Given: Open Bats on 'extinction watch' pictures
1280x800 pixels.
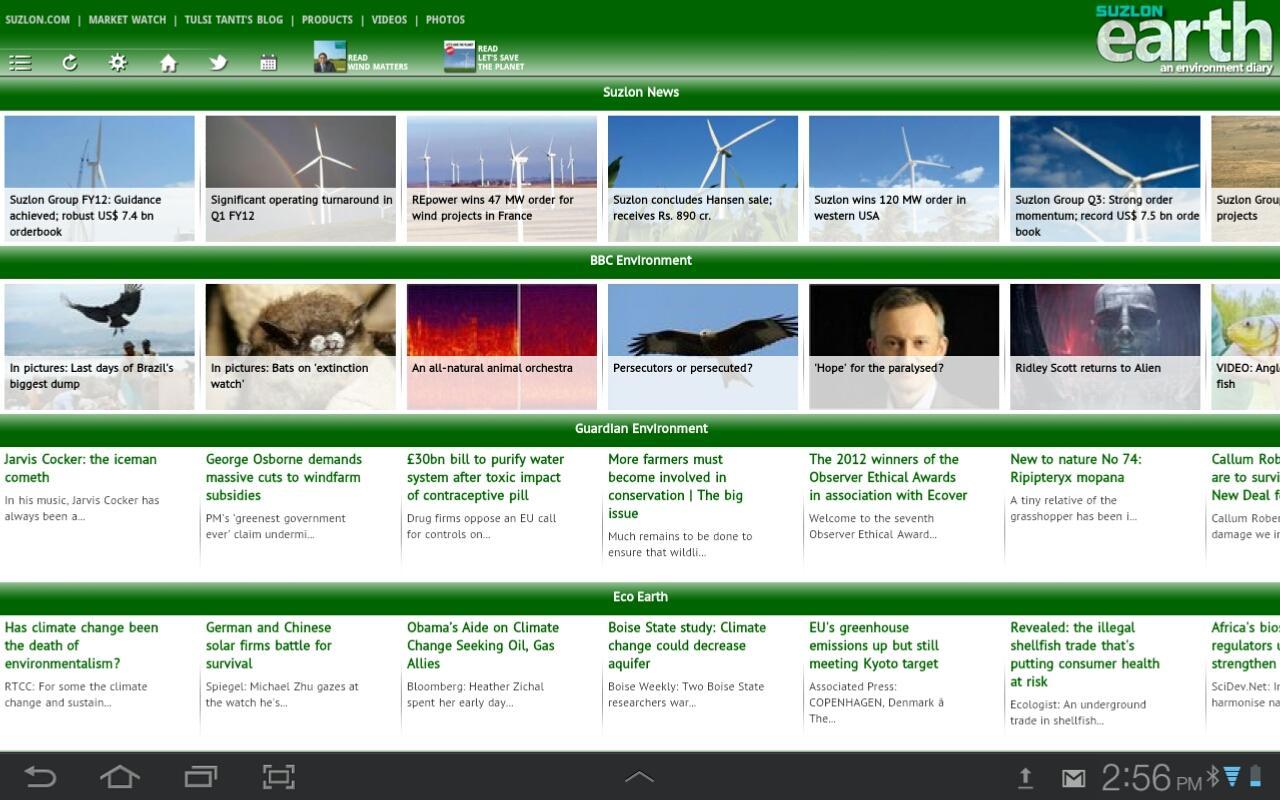Looking at the screenshot, I should pos(300,346).
